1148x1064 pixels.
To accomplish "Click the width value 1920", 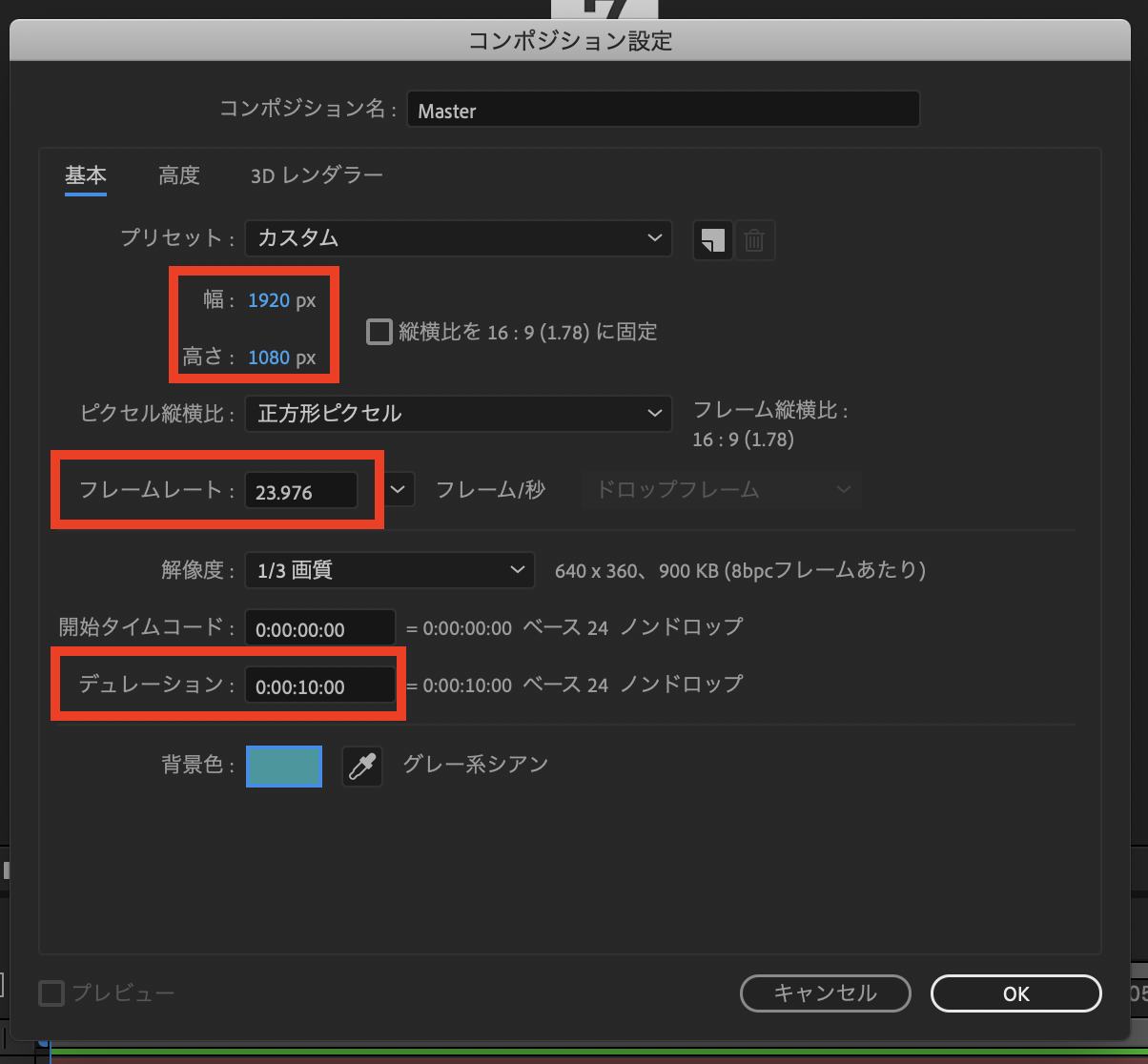I will (269, 300).
